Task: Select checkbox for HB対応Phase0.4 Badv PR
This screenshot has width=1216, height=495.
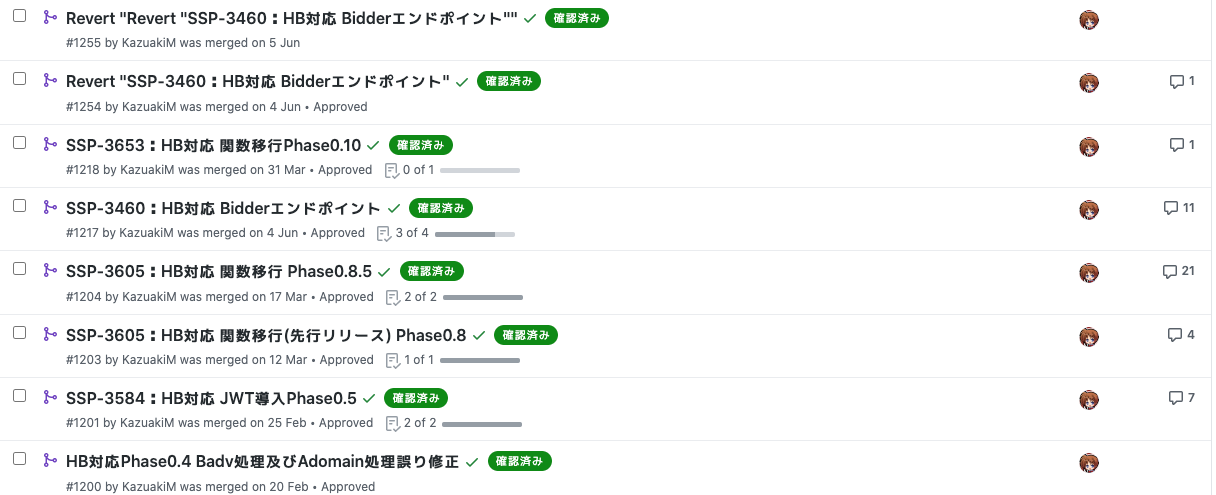Action: click(x=19, y=459)
